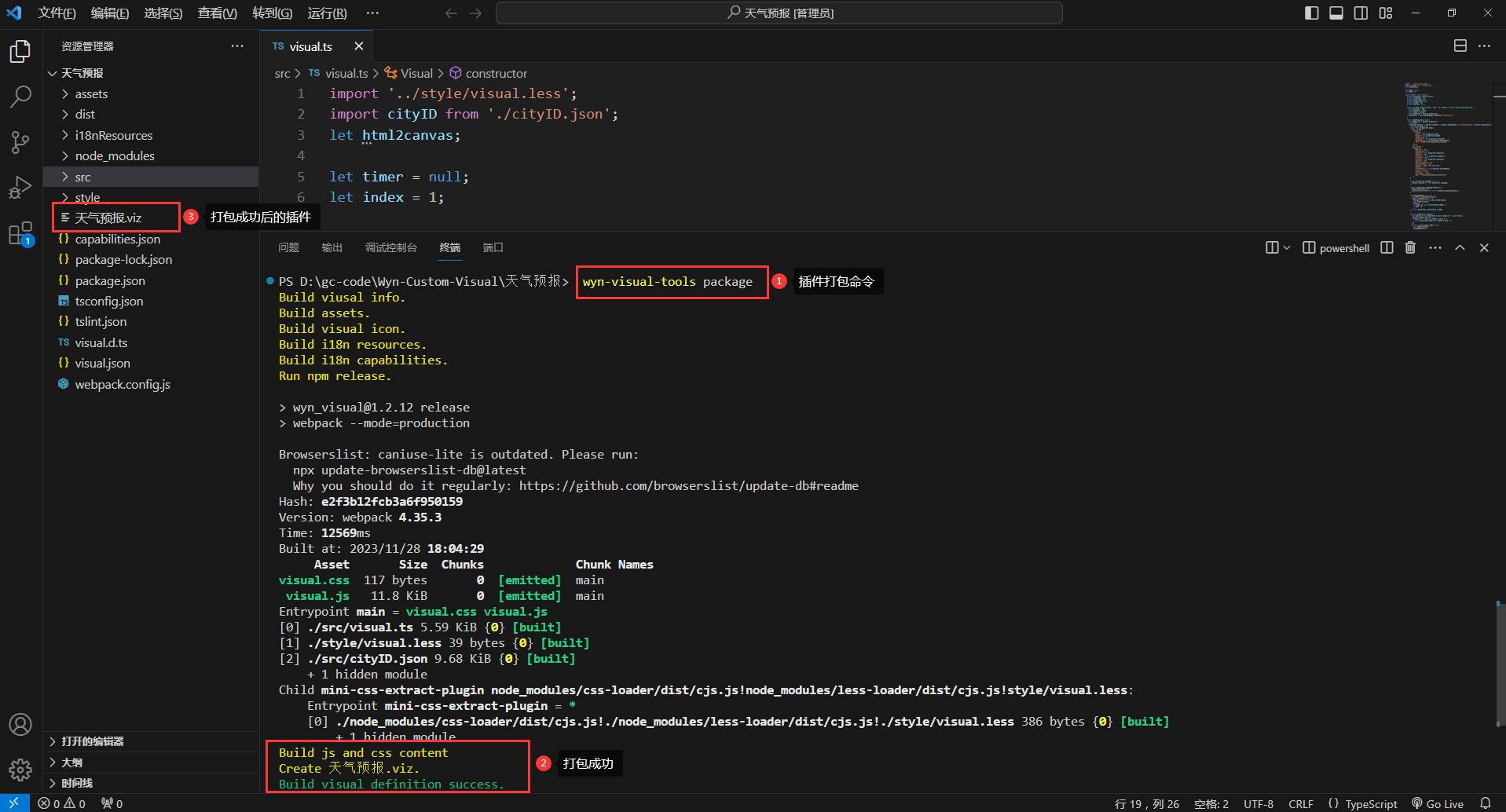Open the Search view in activity bar
The width and height of the screenshot is (1506, 812).
pyautogui.click(x=20, y=97)
